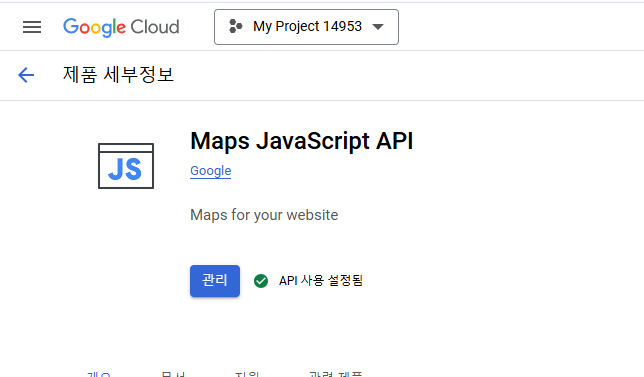Click the 'API 사용 설정됨' status text
This screenshot has height=377, width=644.
pyautogui.click(x=321, y=281)
